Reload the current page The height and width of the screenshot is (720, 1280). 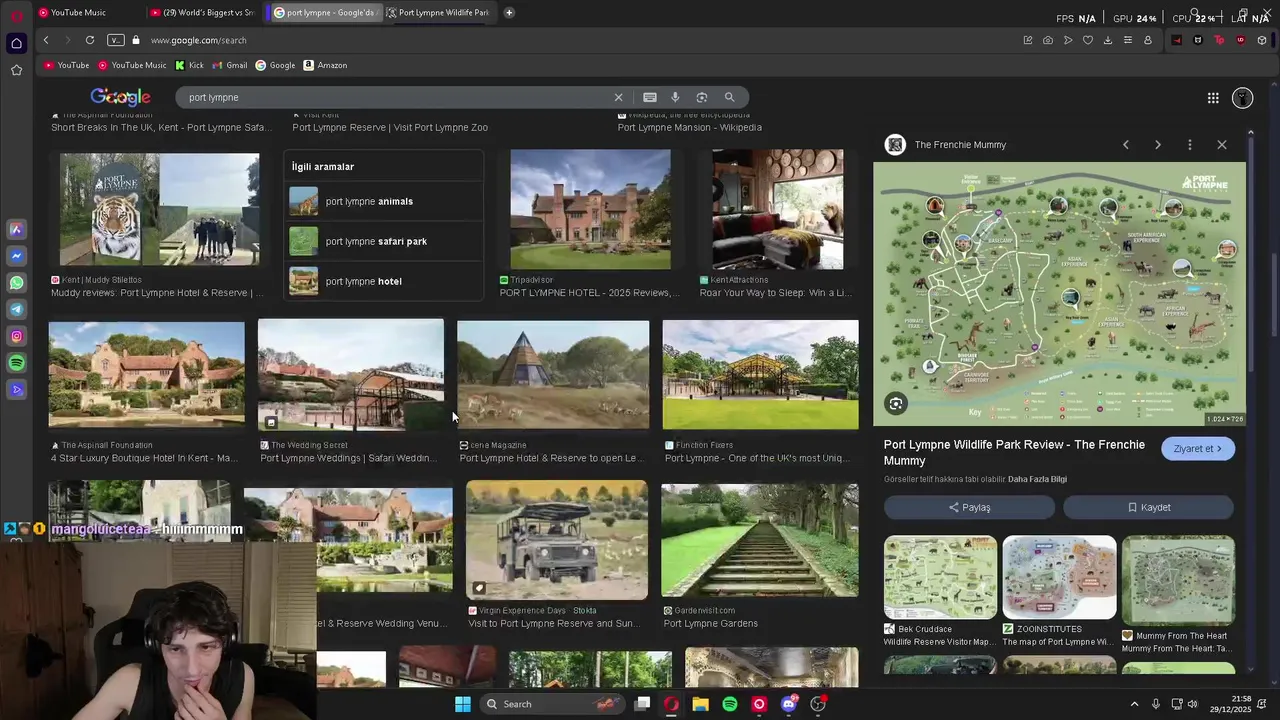[90, 40]
